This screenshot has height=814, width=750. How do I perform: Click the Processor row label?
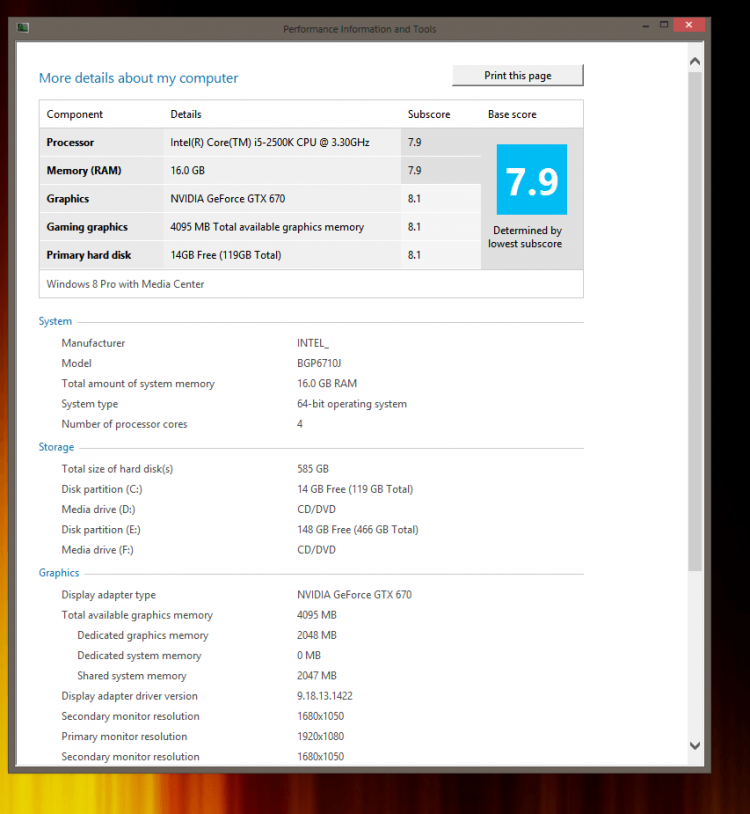pyautogui.click(x=70, y=142)
